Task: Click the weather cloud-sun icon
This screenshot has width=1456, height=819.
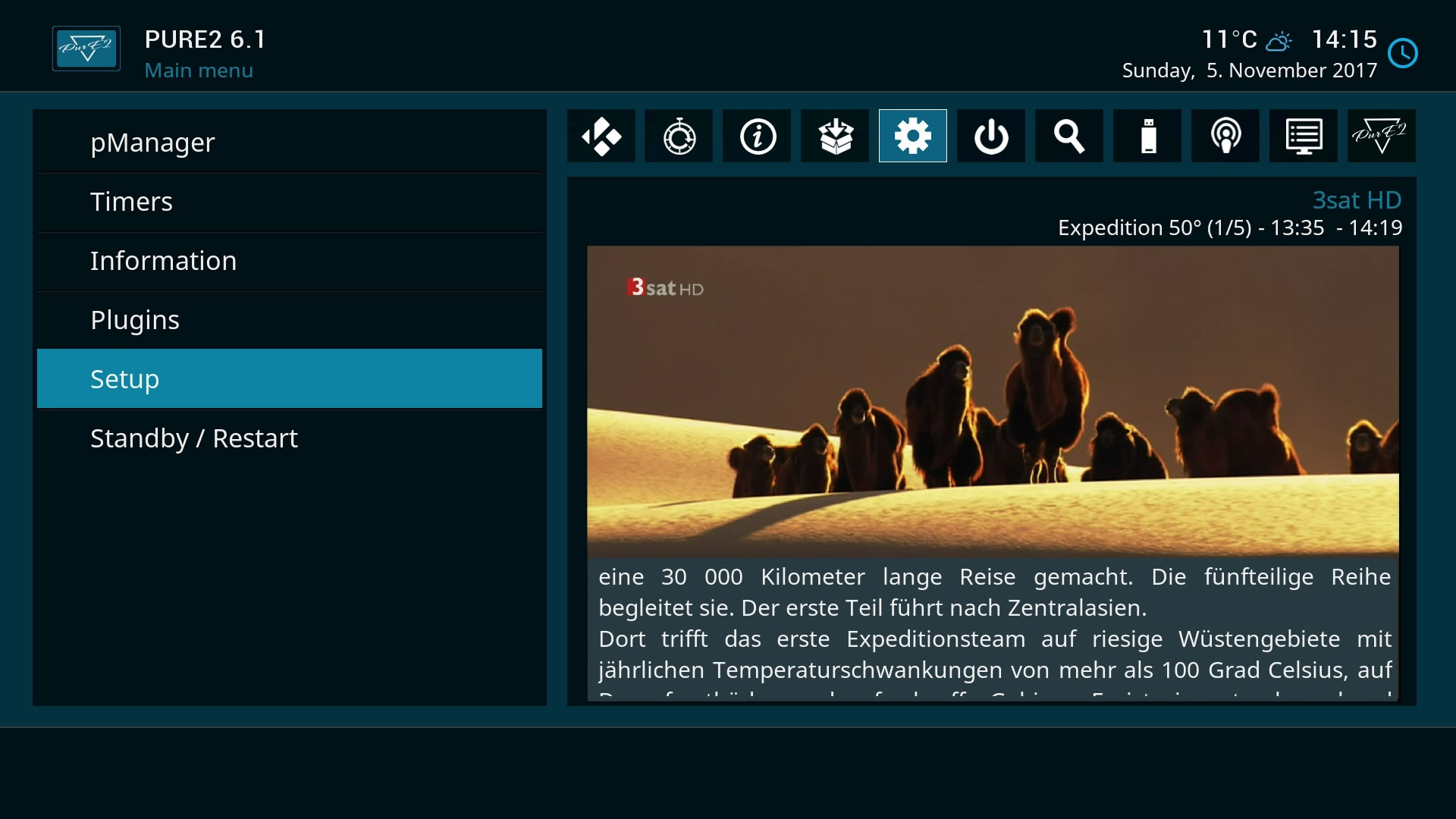Action: [x=1279, y=40]
